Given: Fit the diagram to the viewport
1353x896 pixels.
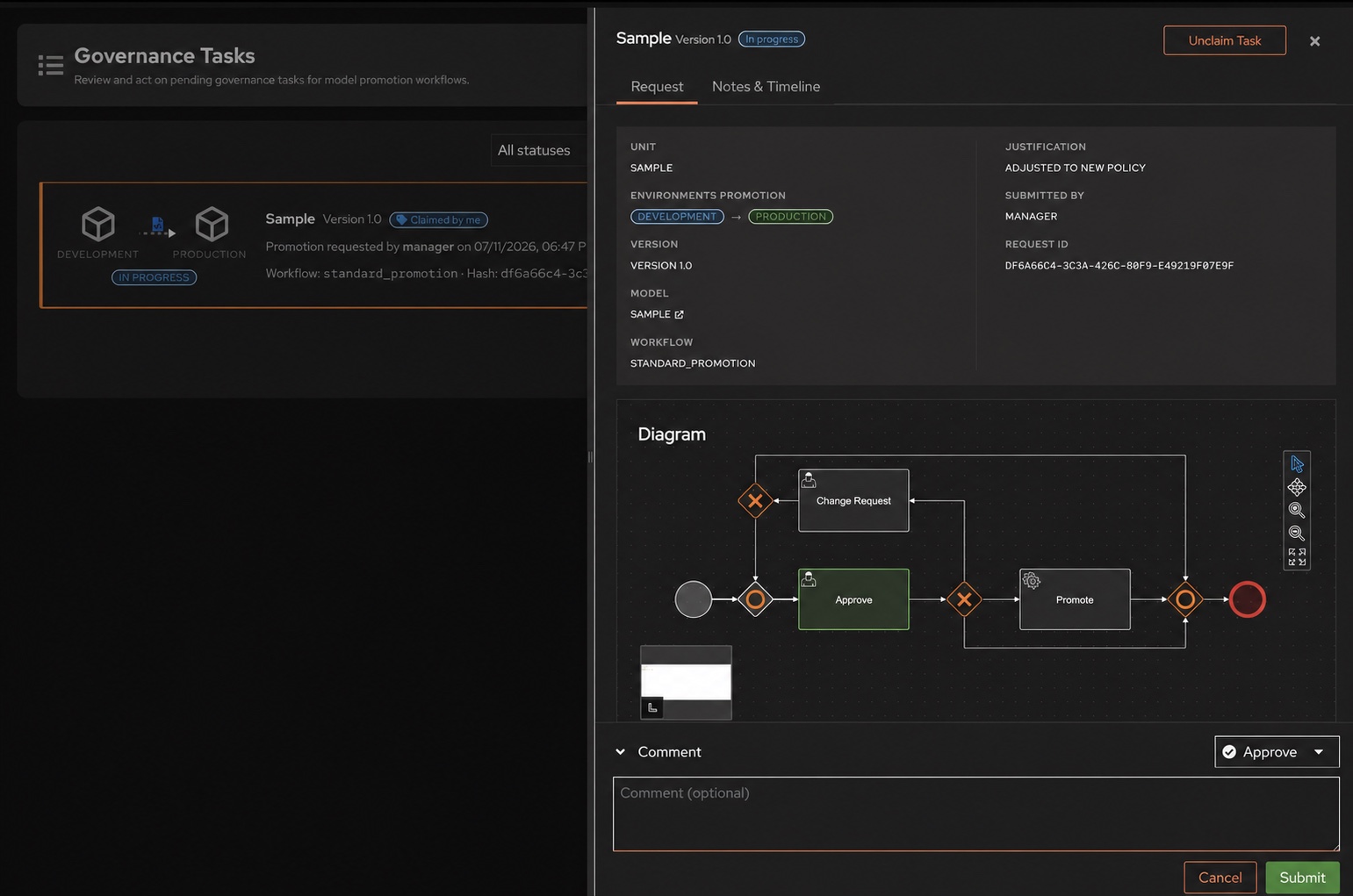Looking at the screenshot, I should pyautogui.click(x=1297, y=556).
